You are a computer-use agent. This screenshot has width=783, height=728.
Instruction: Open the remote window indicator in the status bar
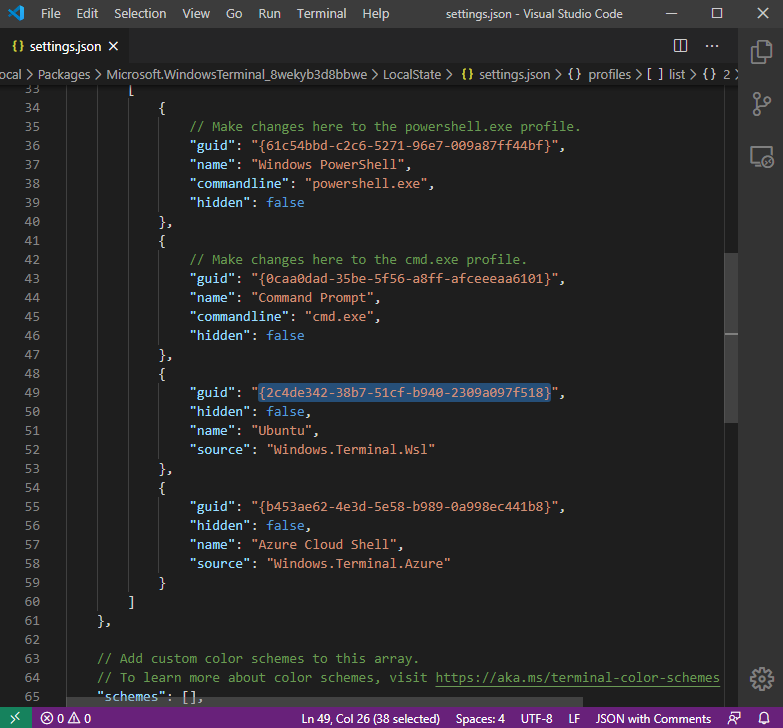[16, 718]
